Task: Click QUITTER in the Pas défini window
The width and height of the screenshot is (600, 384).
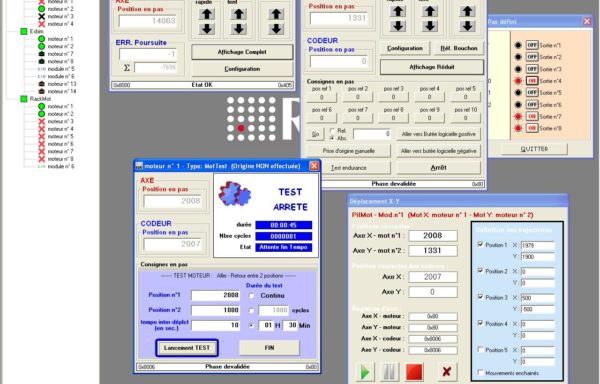Action: pos(534,149)
